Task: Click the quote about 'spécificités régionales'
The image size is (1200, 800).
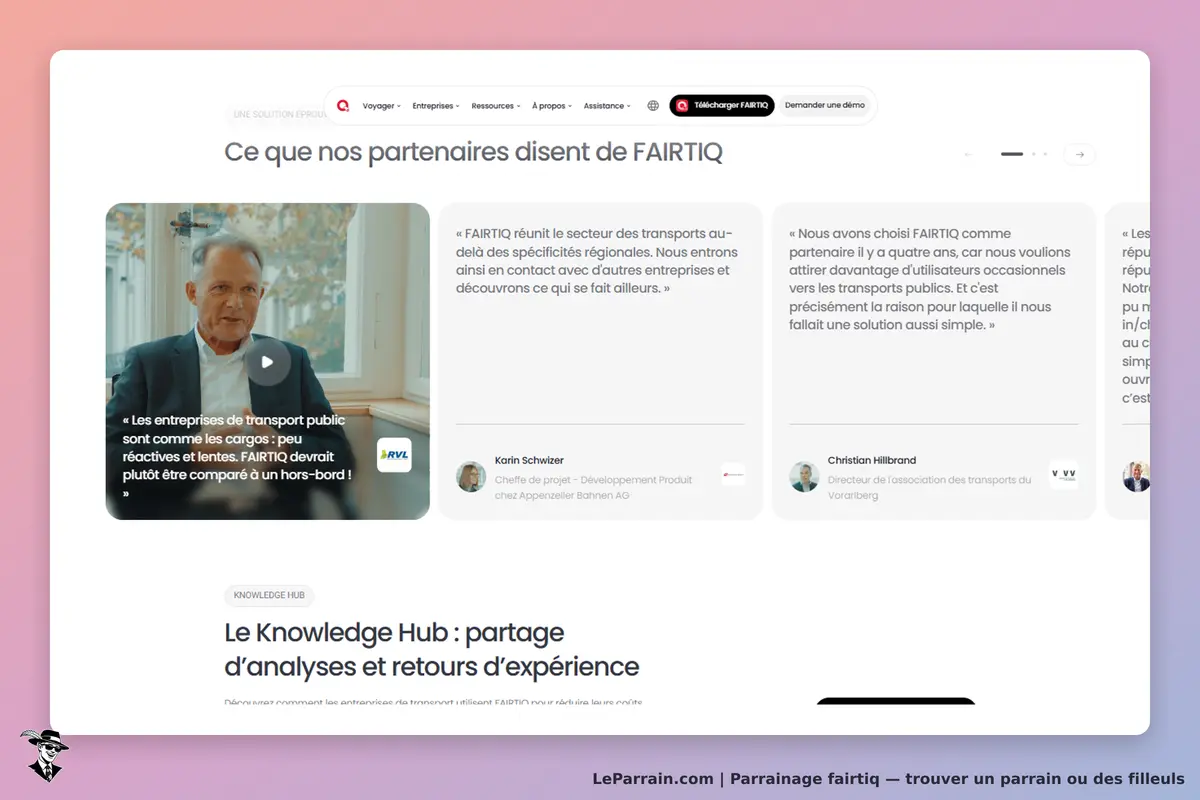Action: coord(597,261)
